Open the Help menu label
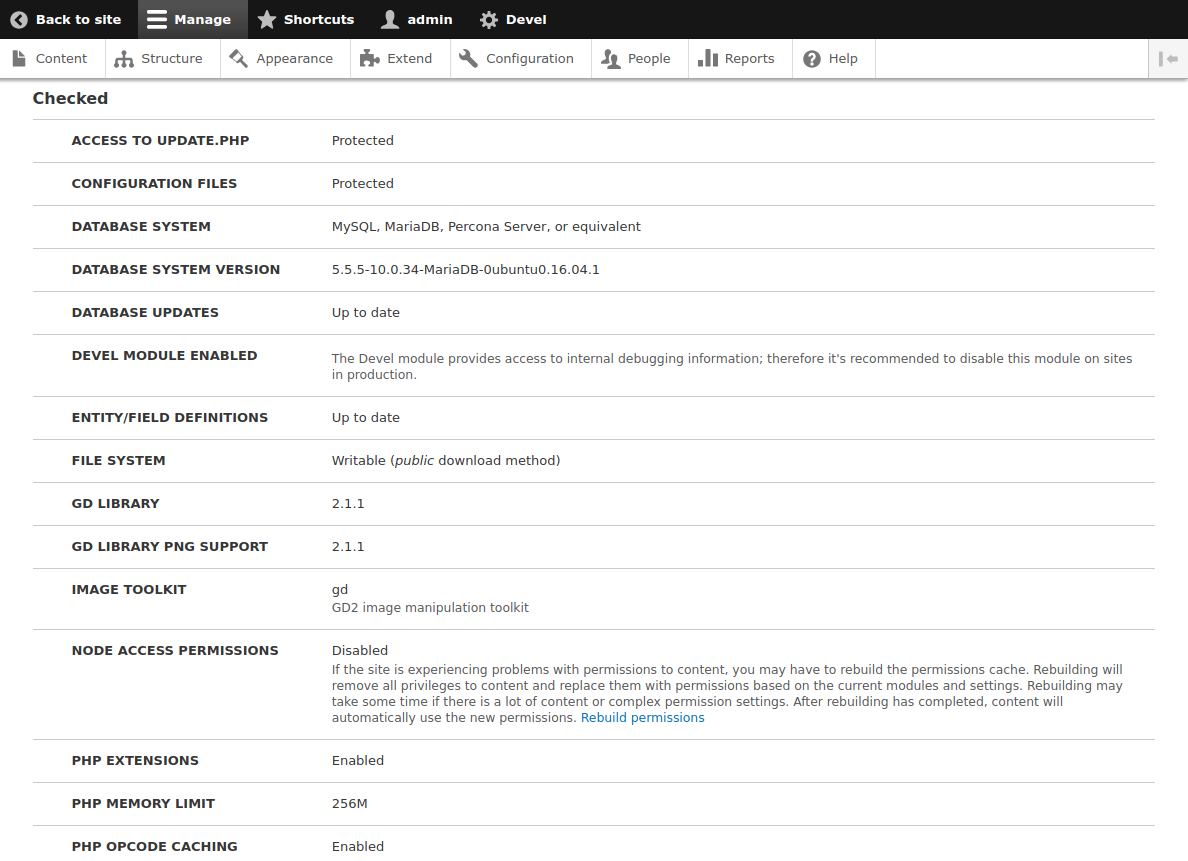 click(x=843, y=58)
